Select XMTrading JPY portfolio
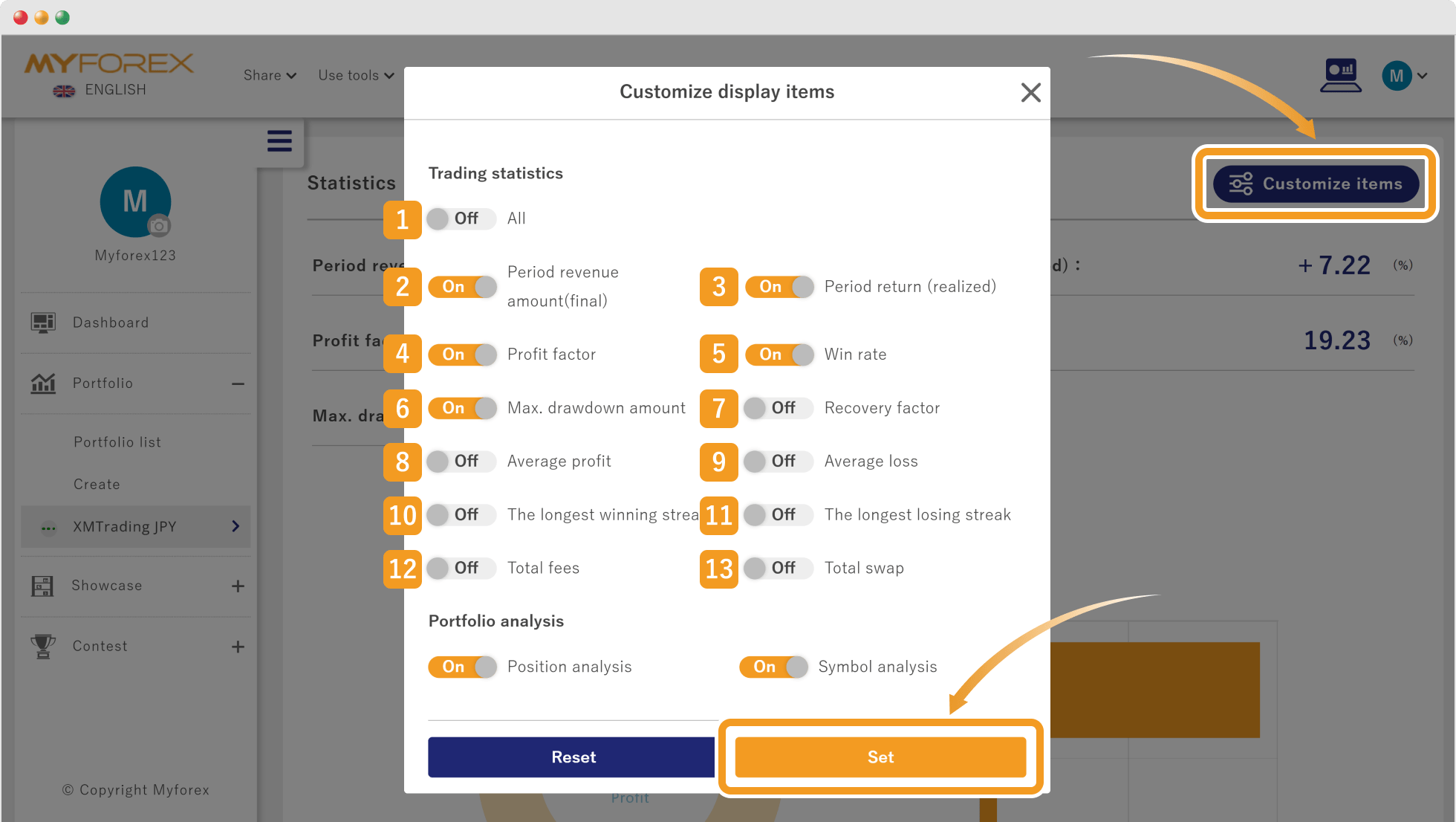The width and height of the screenshot is (1456, 822). [x=135, y=527]
